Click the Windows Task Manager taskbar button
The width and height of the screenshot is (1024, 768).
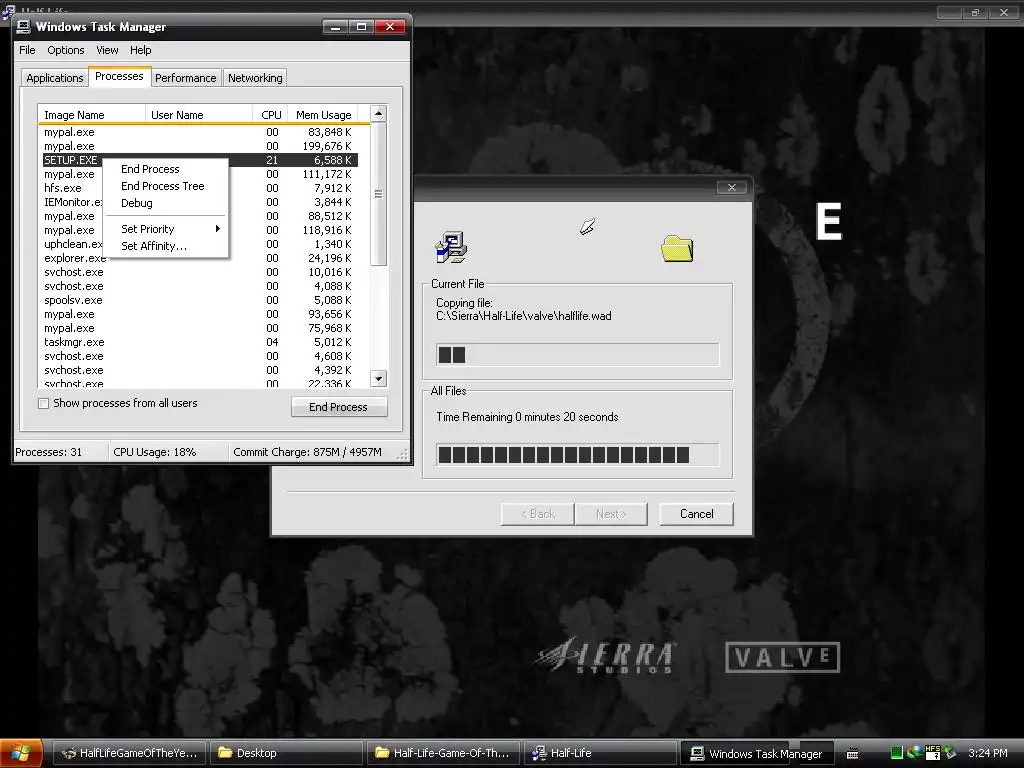click(758, 753)
